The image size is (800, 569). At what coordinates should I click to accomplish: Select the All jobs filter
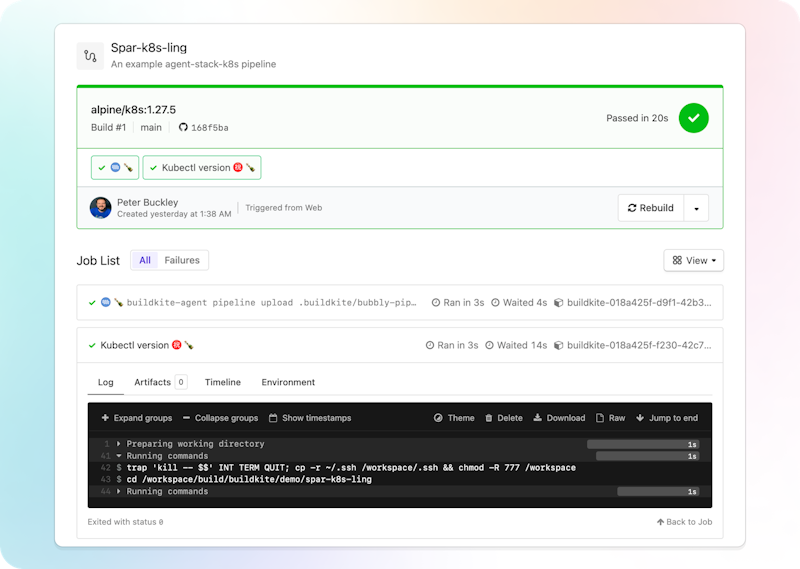pyautogui.click(x=145, y=260)
